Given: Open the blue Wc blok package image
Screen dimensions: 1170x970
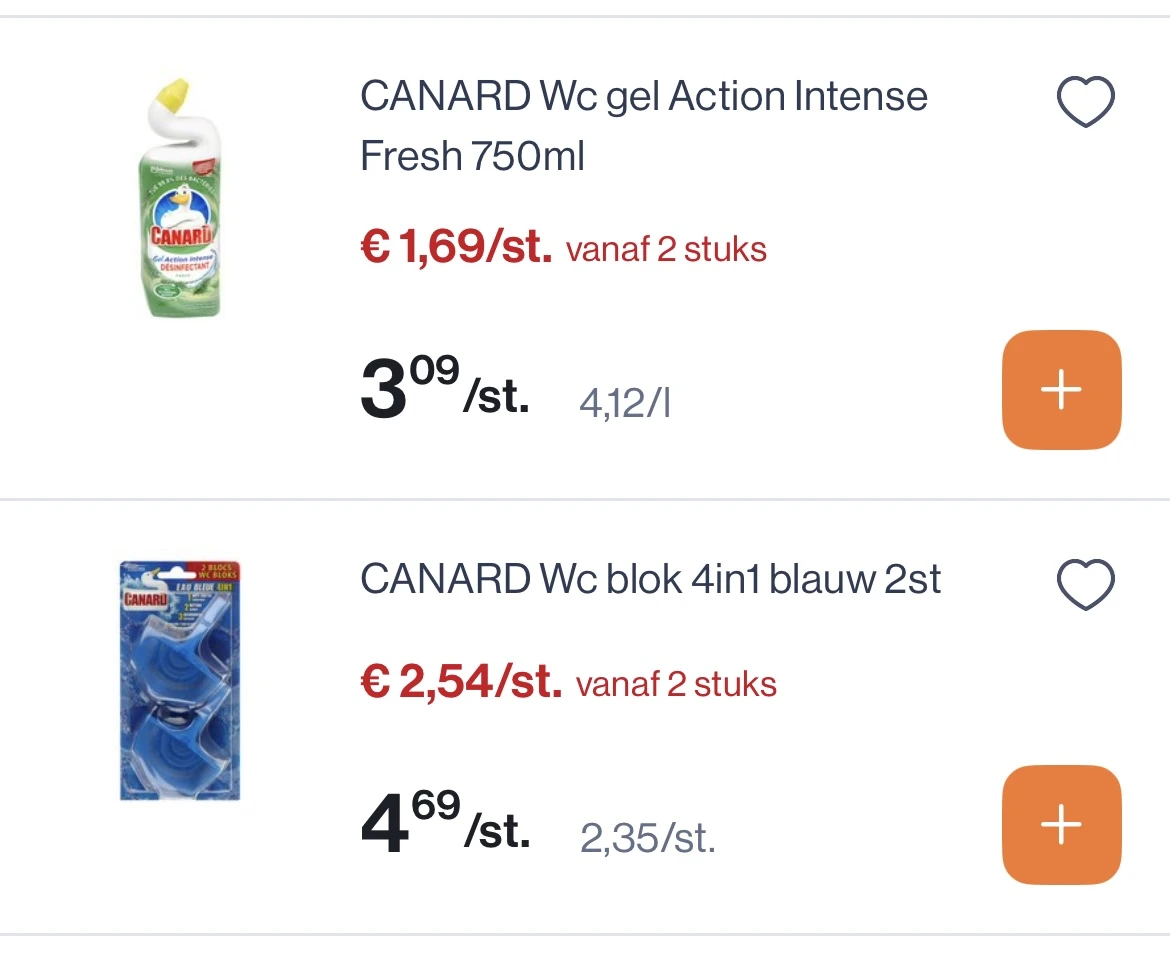Looking at the screenshot, I should click(180, 680).
